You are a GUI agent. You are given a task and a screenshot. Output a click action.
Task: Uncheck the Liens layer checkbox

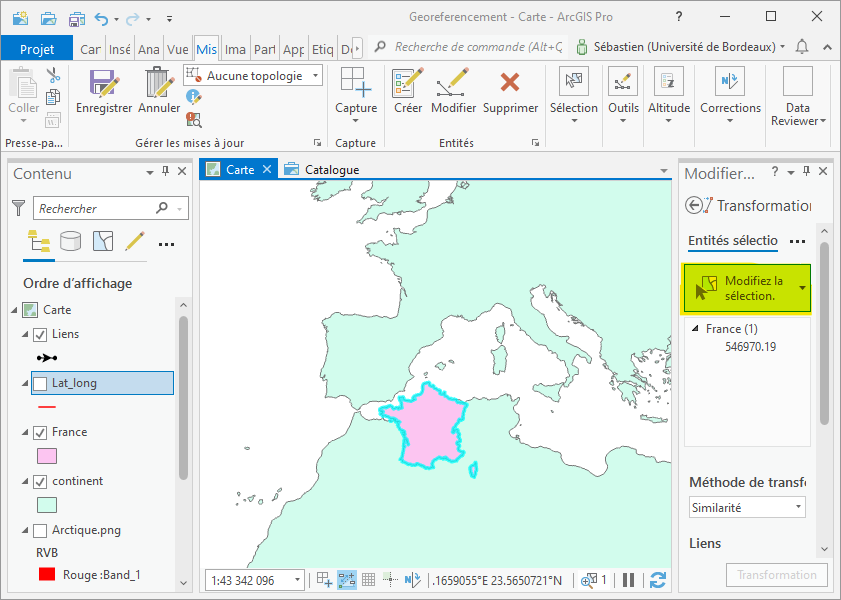pyautogui.click(x=40, y=334)
